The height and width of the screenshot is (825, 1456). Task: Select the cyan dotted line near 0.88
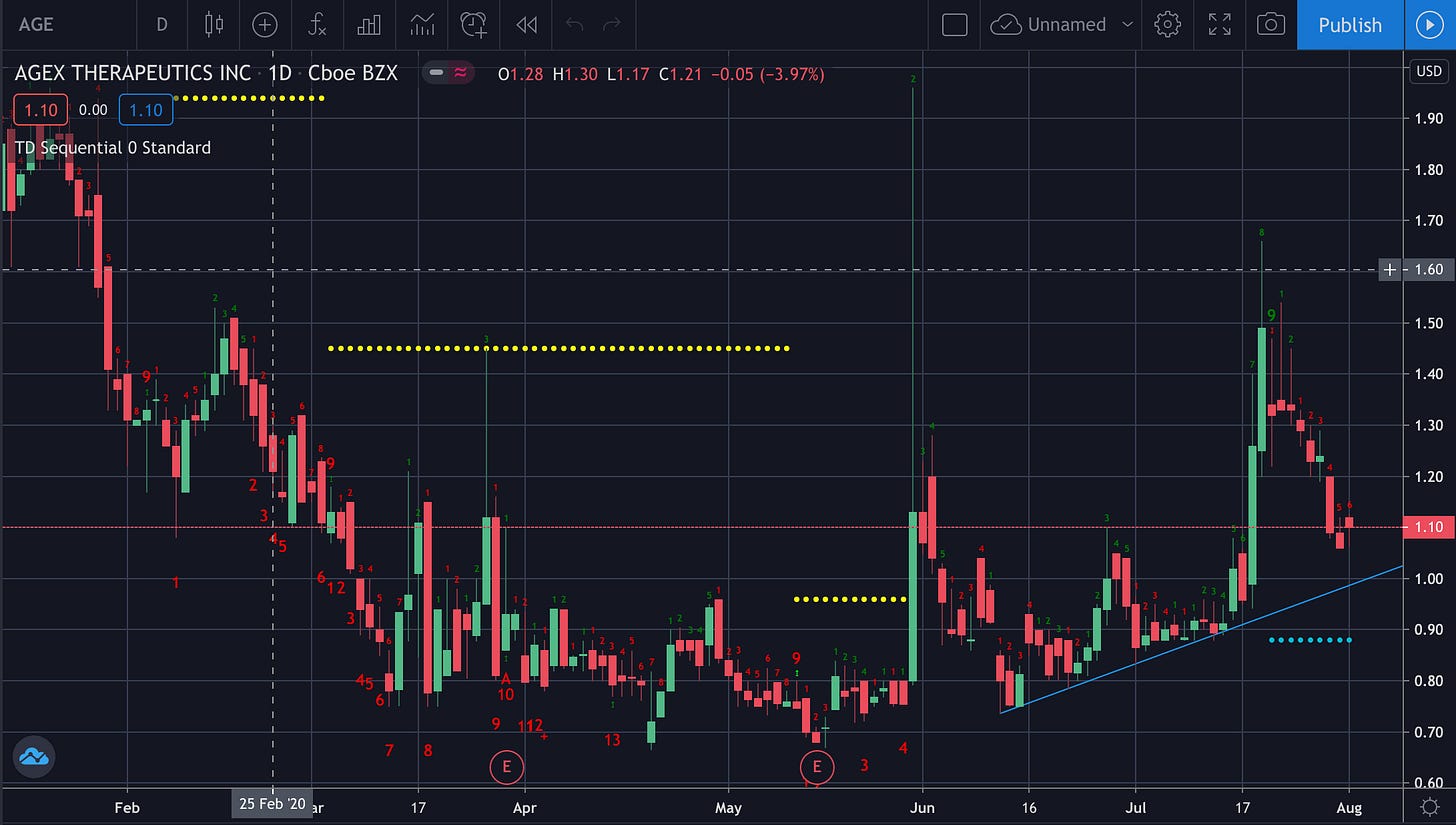1311,639
